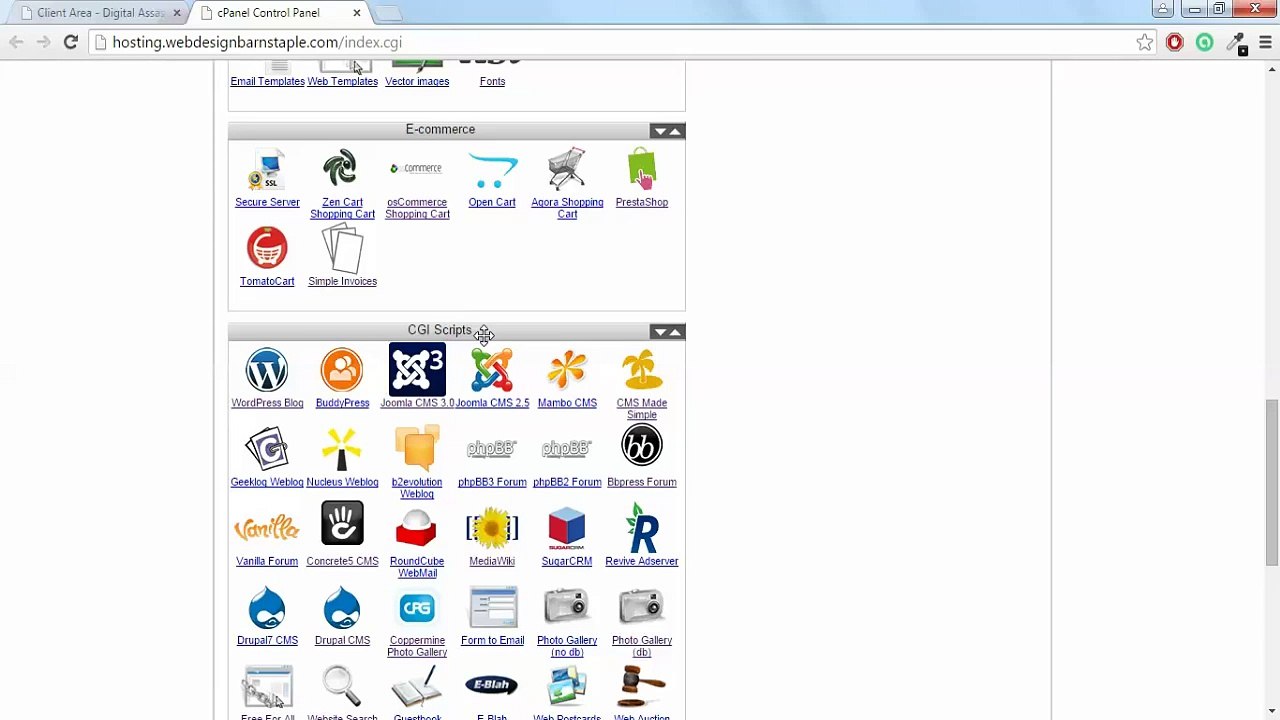Click the WordPress Blog text link

point(267,403)
